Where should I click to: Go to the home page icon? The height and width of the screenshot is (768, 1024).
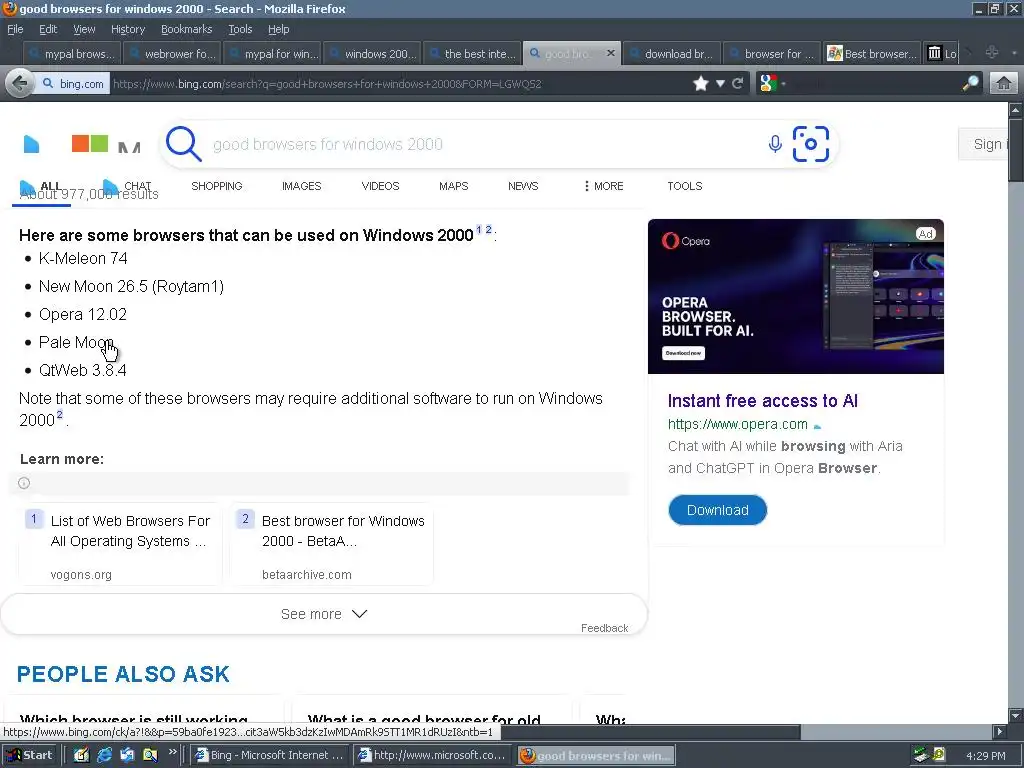coord(1004,84)
